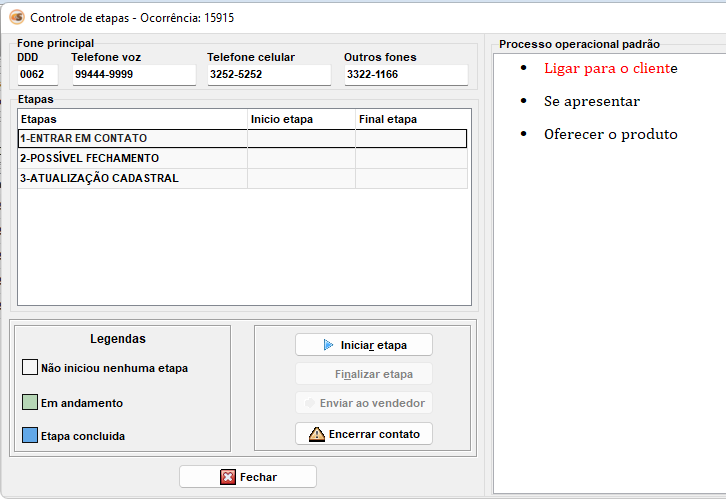
Task: Click the green 'Em andamento' legend swatch
Action: 30,403
